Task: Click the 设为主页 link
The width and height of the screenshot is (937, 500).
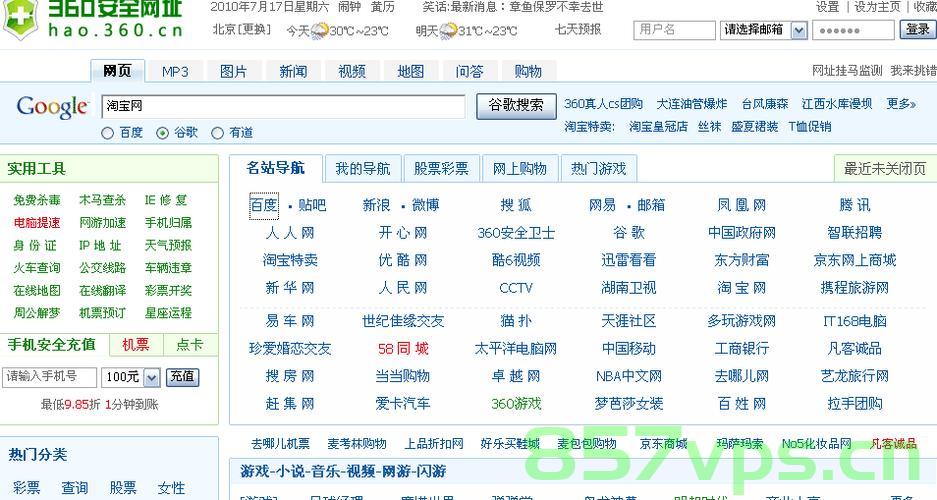Action: click(x=877, y=7)
